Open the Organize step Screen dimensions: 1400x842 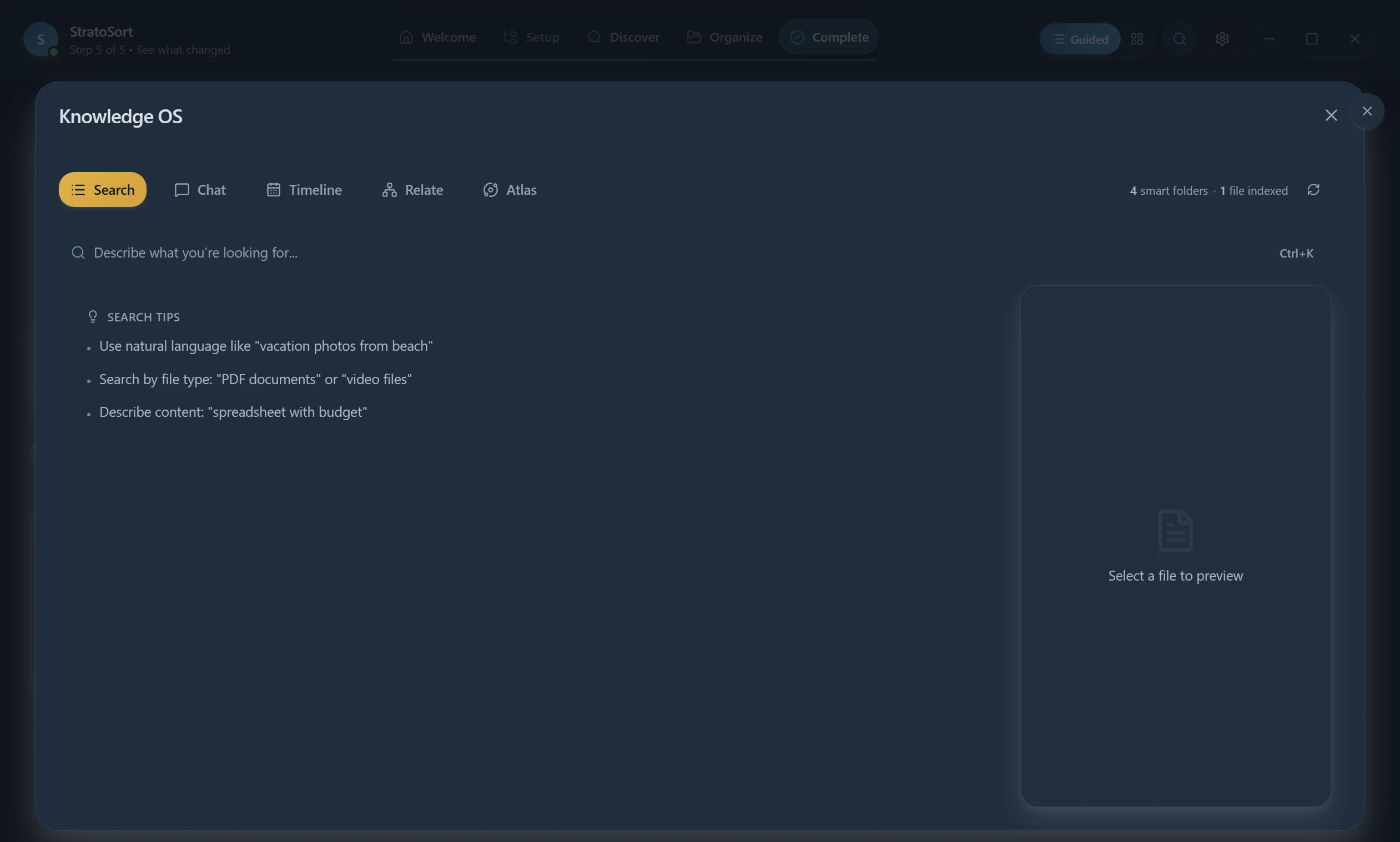pyautogui.click(x=724, y=37)
